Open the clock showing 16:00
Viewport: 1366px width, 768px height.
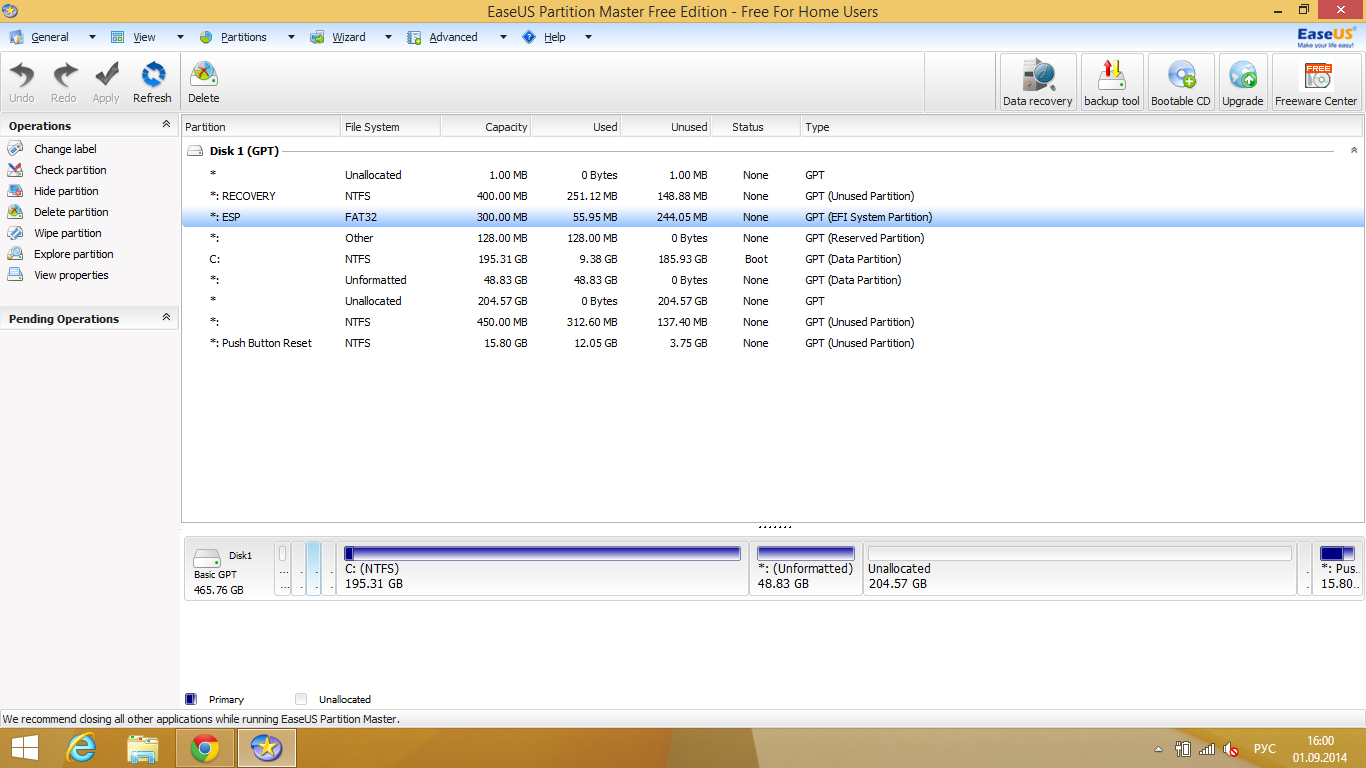[1320, 748]
